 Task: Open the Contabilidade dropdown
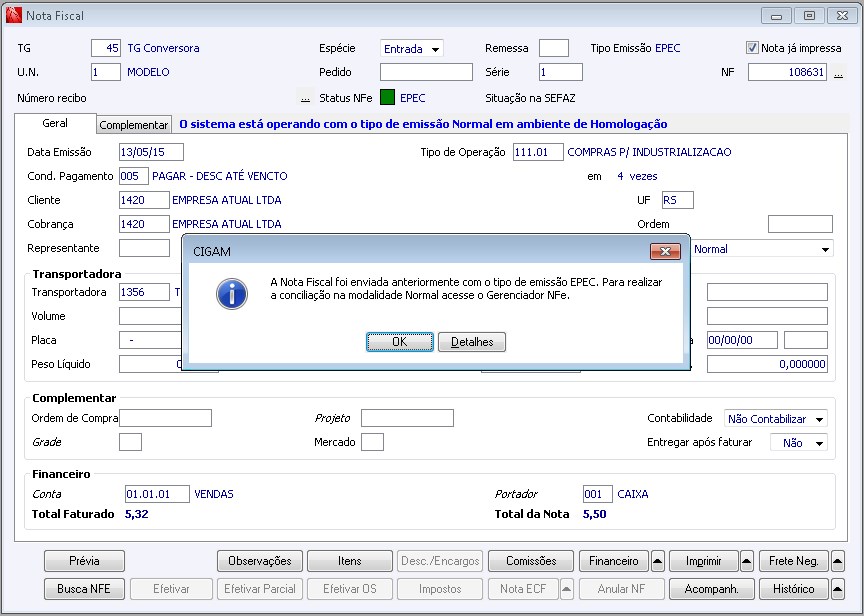coord(775,419)
